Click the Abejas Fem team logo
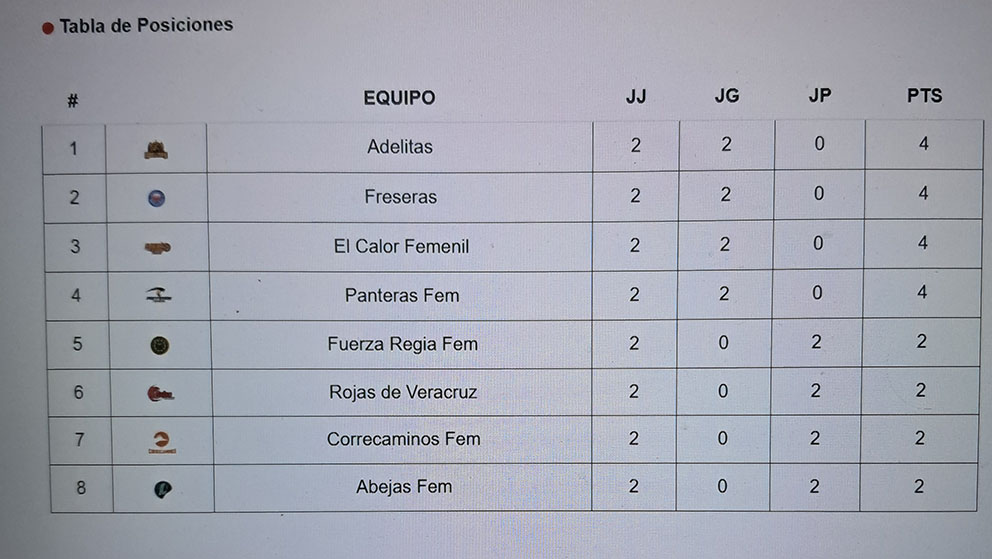The image size is (992, 559). click(x=162, y=489)
